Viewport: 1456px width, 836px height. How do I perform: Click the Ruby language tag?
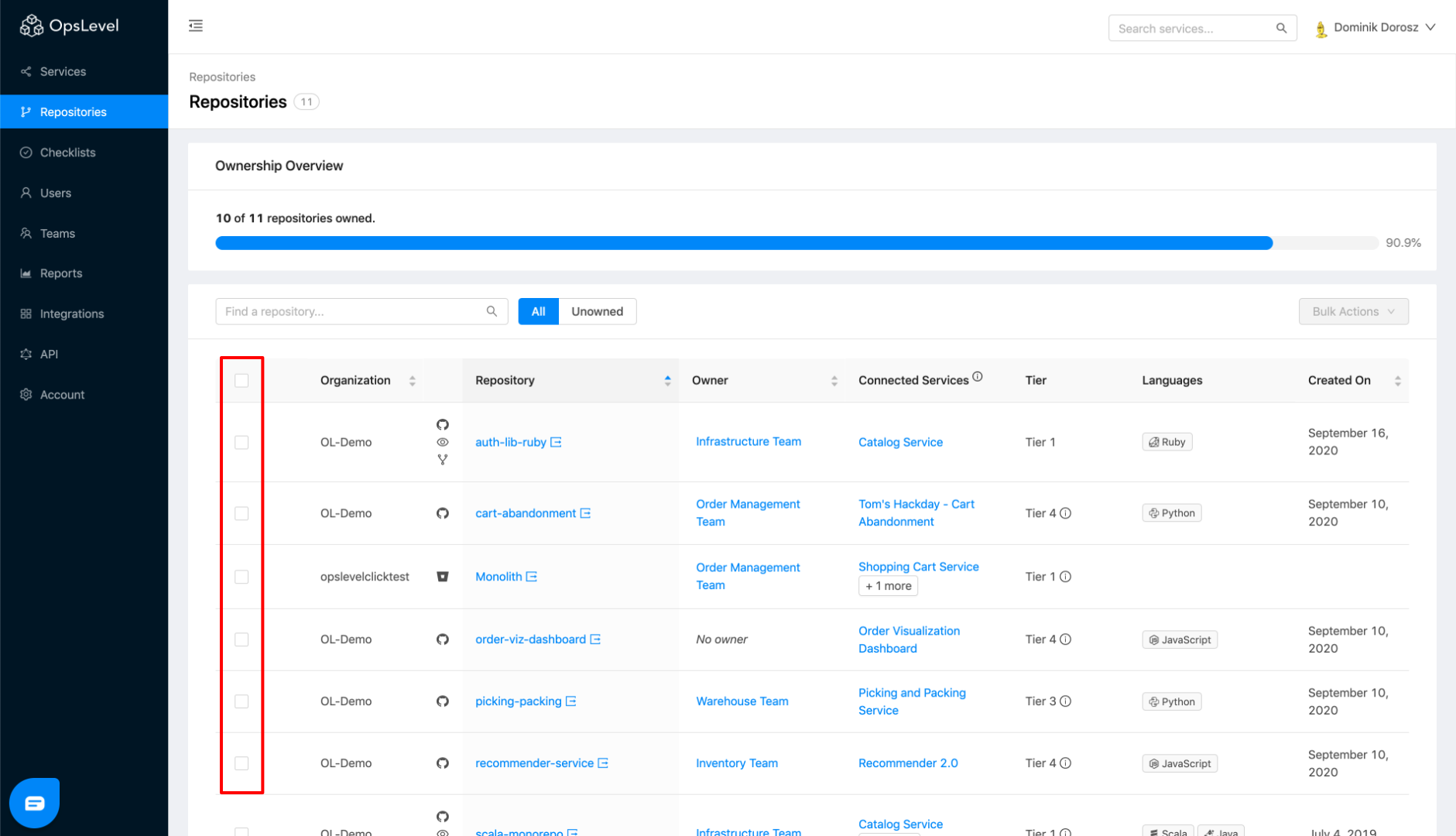[x=1167, y=442]
